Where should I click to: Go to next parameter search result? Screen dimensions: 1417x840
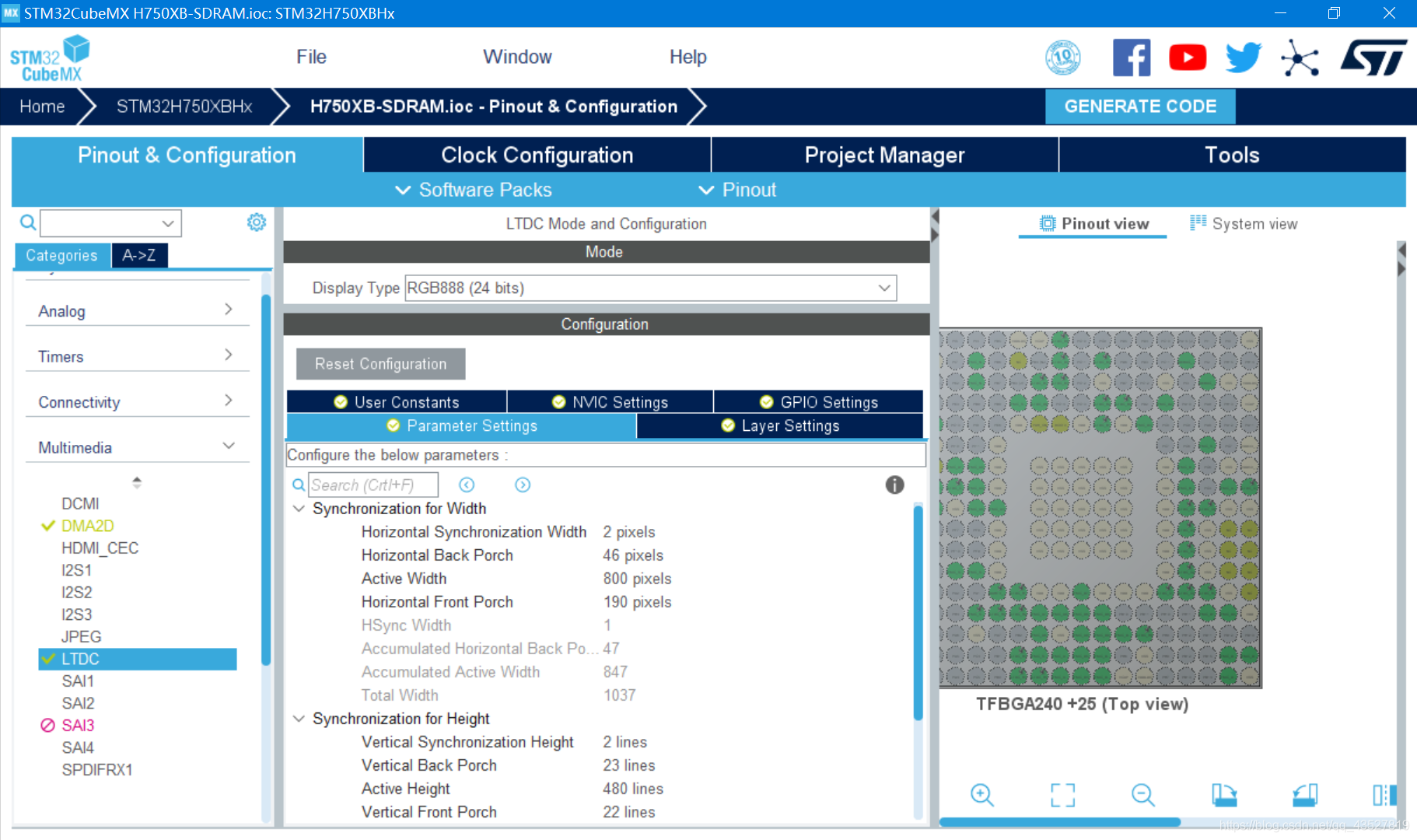(x=523, y=485)
